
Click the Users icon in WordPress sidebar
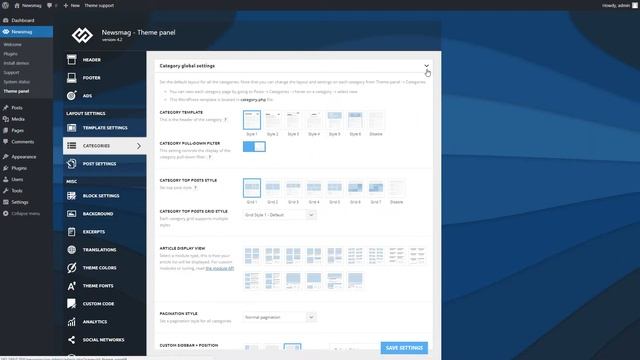coord(6,180)
